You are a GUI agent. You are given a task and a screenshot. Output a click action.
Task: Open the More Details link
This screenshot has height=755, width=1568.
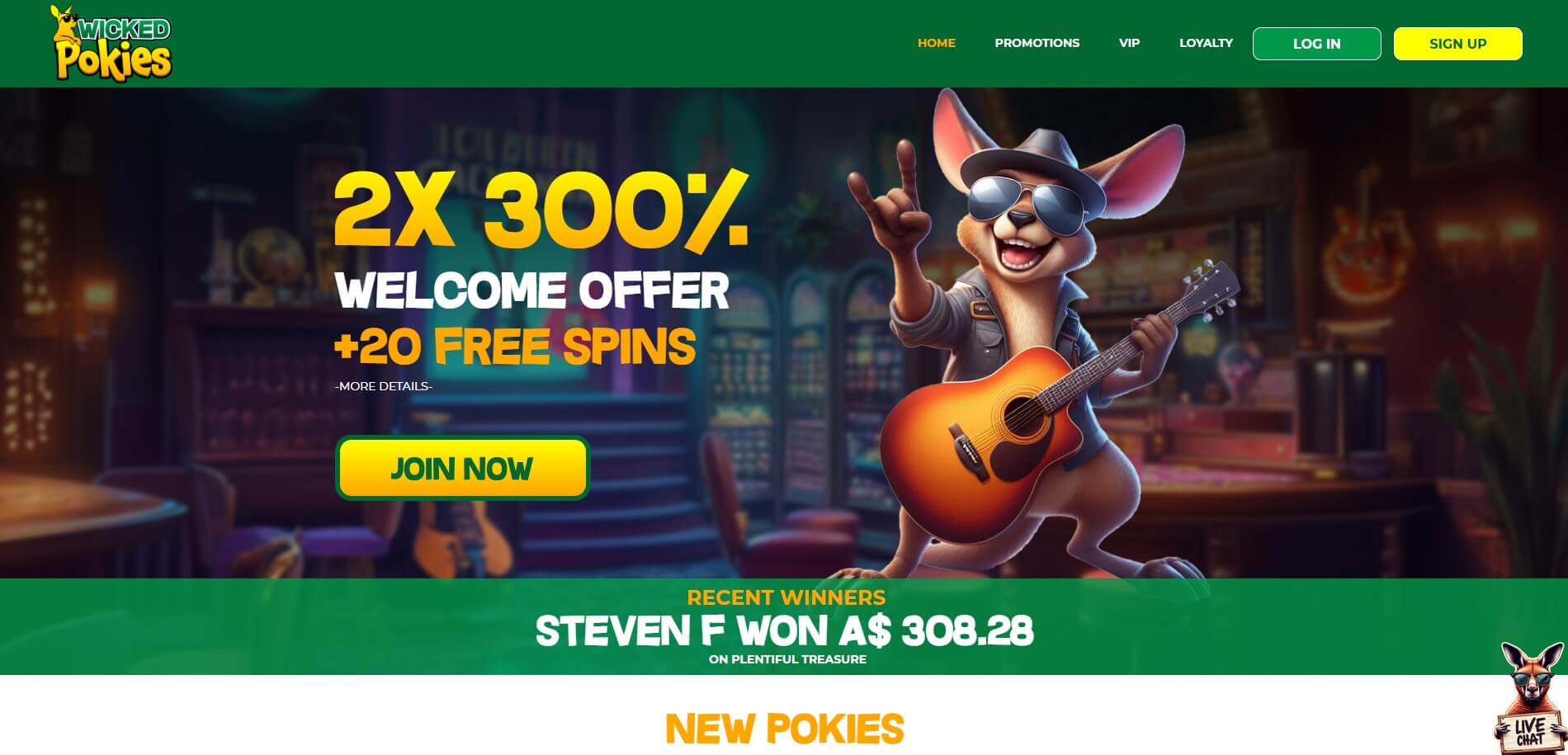coord(384,386)
